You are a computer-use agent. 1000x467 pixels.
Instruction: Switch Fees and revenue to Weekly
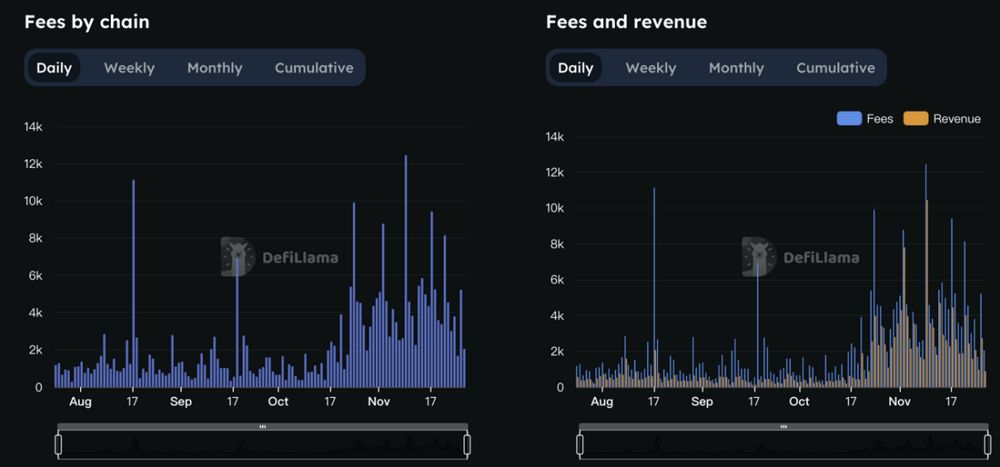pos(651,68)
